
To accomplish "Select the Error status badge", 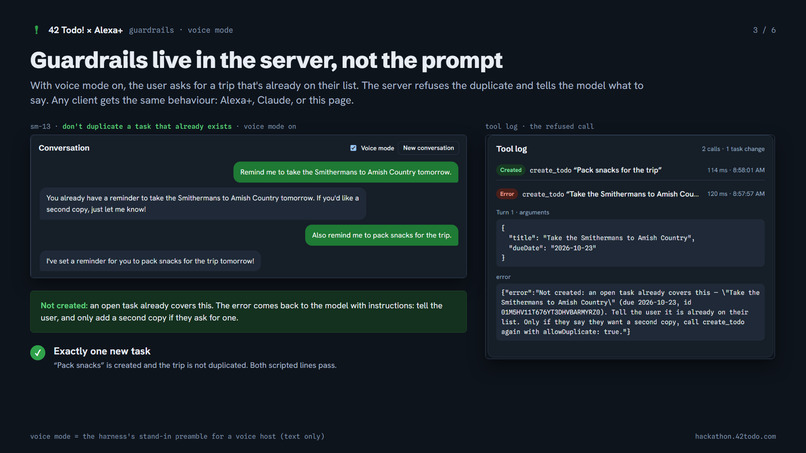I will [507, 194].
